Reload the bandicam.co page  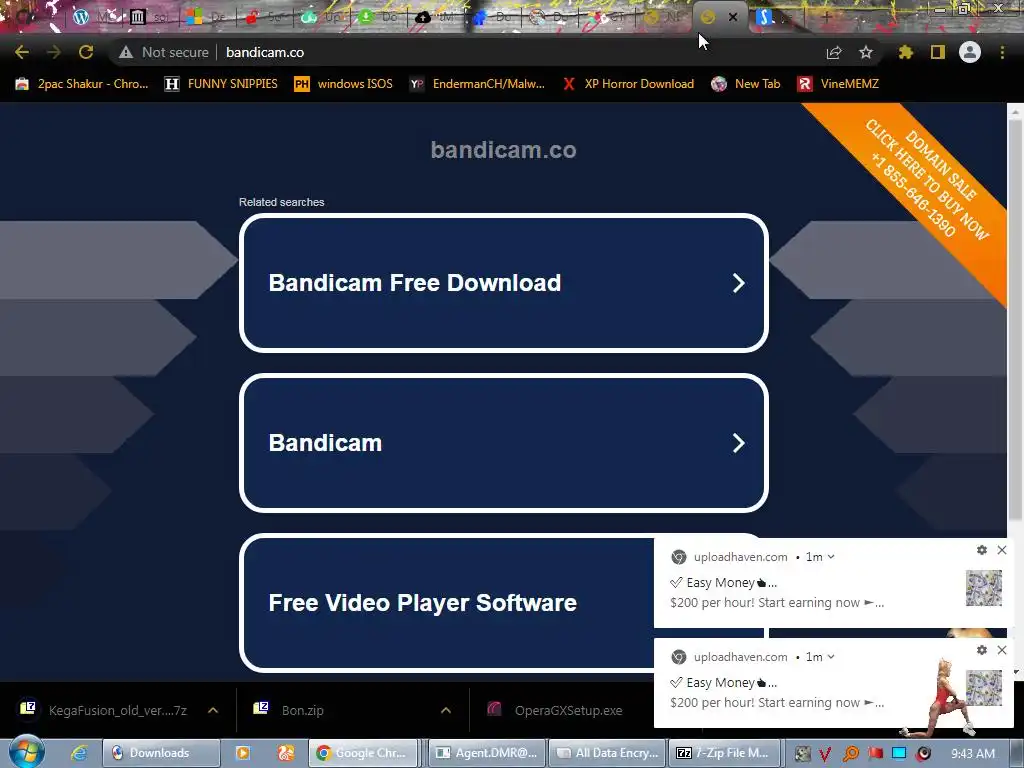(86, 52)
